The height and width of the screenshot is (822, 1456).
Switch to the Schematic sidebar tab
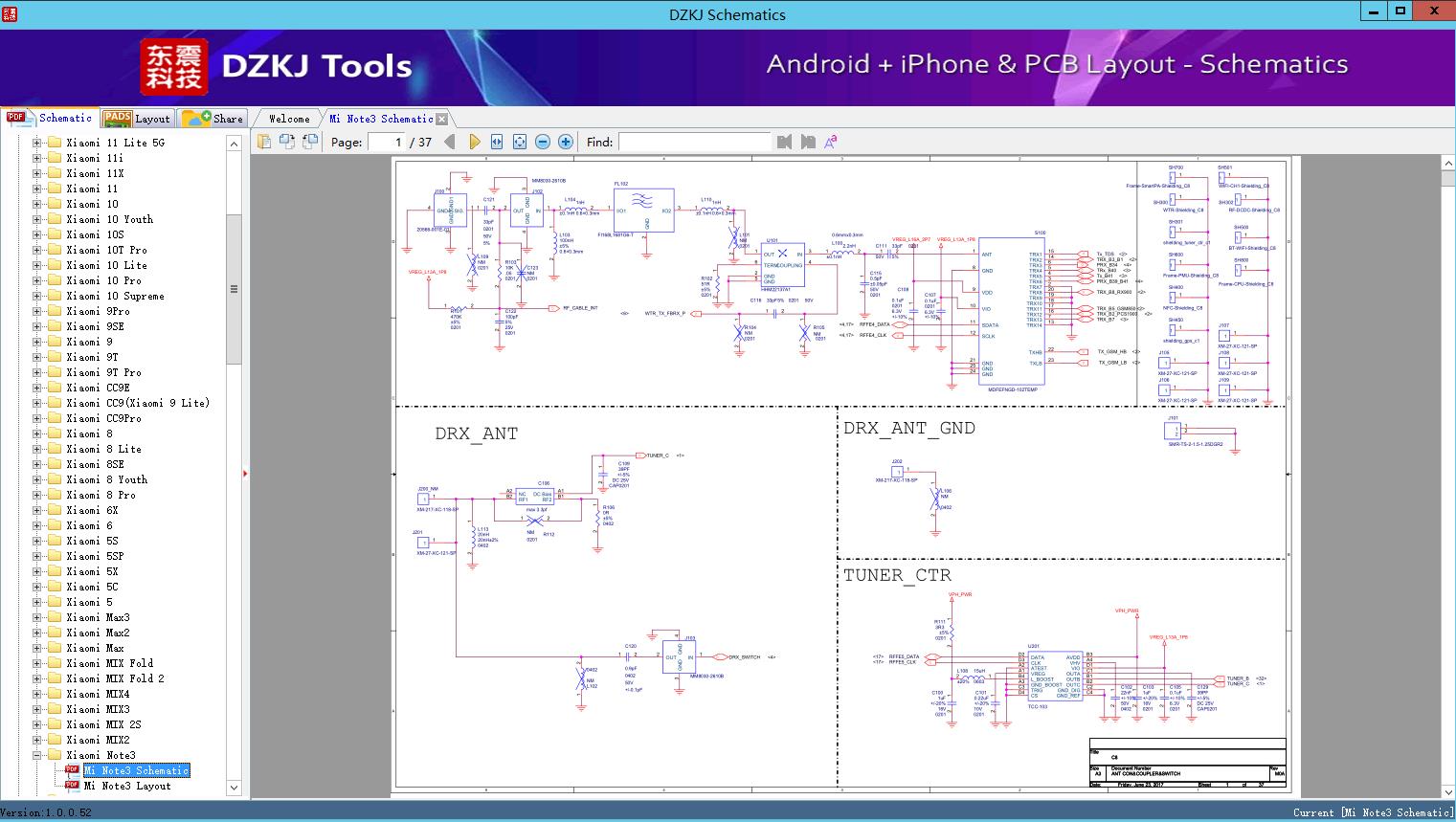(49, 118)
